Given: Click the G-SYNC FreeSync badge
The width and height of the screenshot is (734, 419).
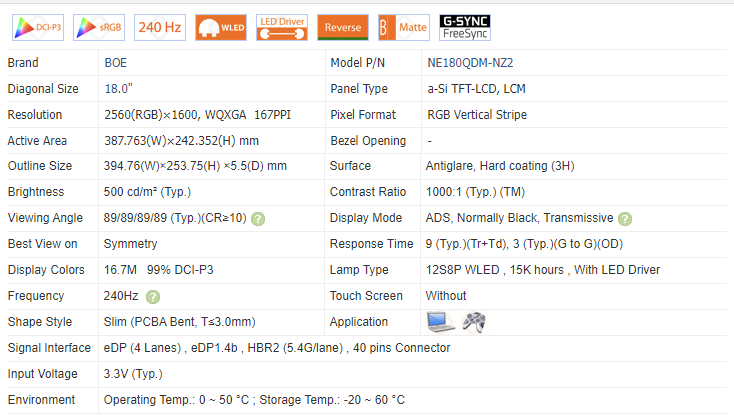Looking at the screenshot, I should click(x=465, y=28).
